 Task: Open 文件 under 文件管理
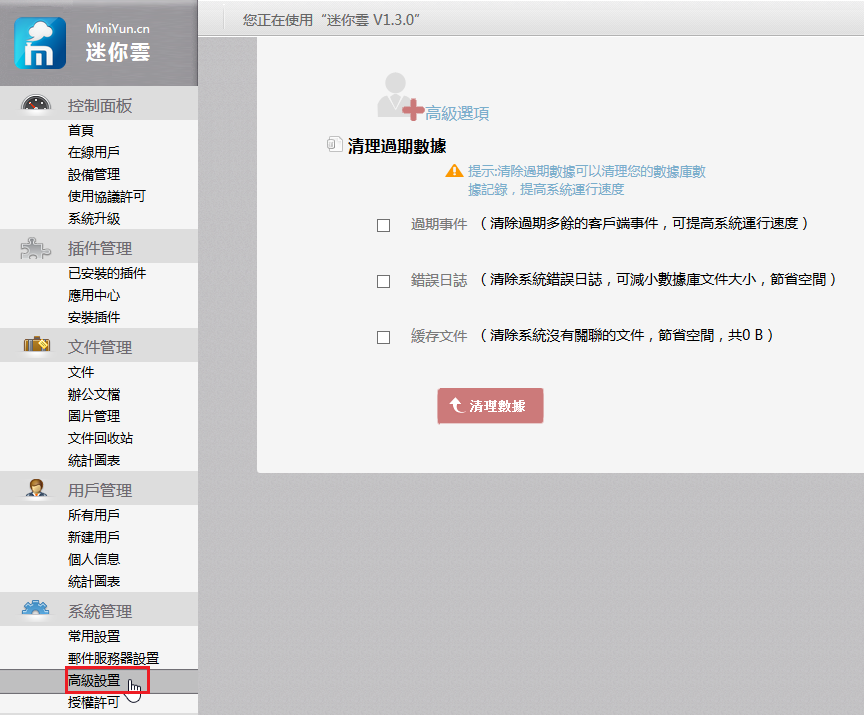[x=81, y=372]
